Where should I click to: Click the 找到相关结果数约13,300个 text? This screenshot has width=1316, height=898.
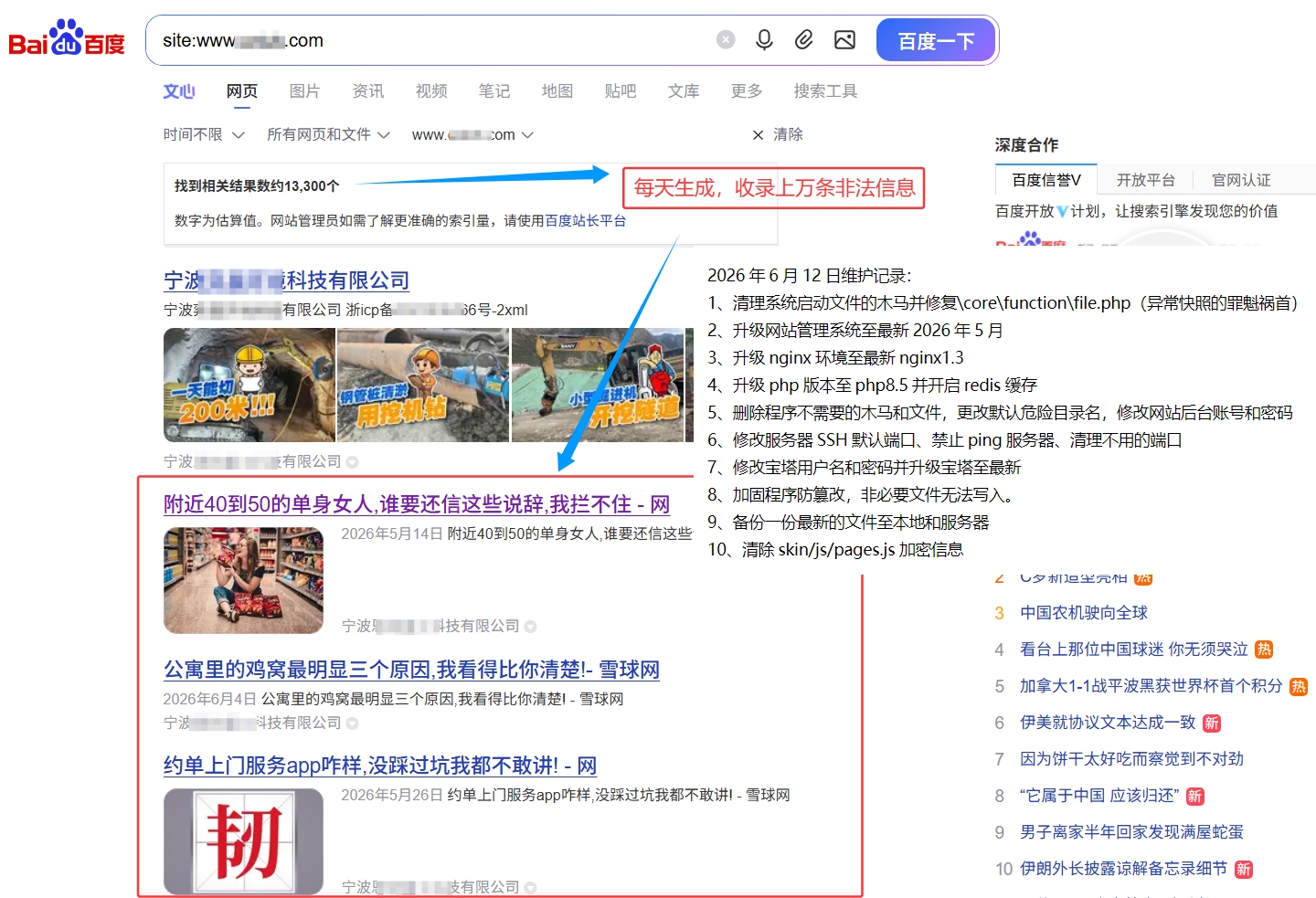257,186
